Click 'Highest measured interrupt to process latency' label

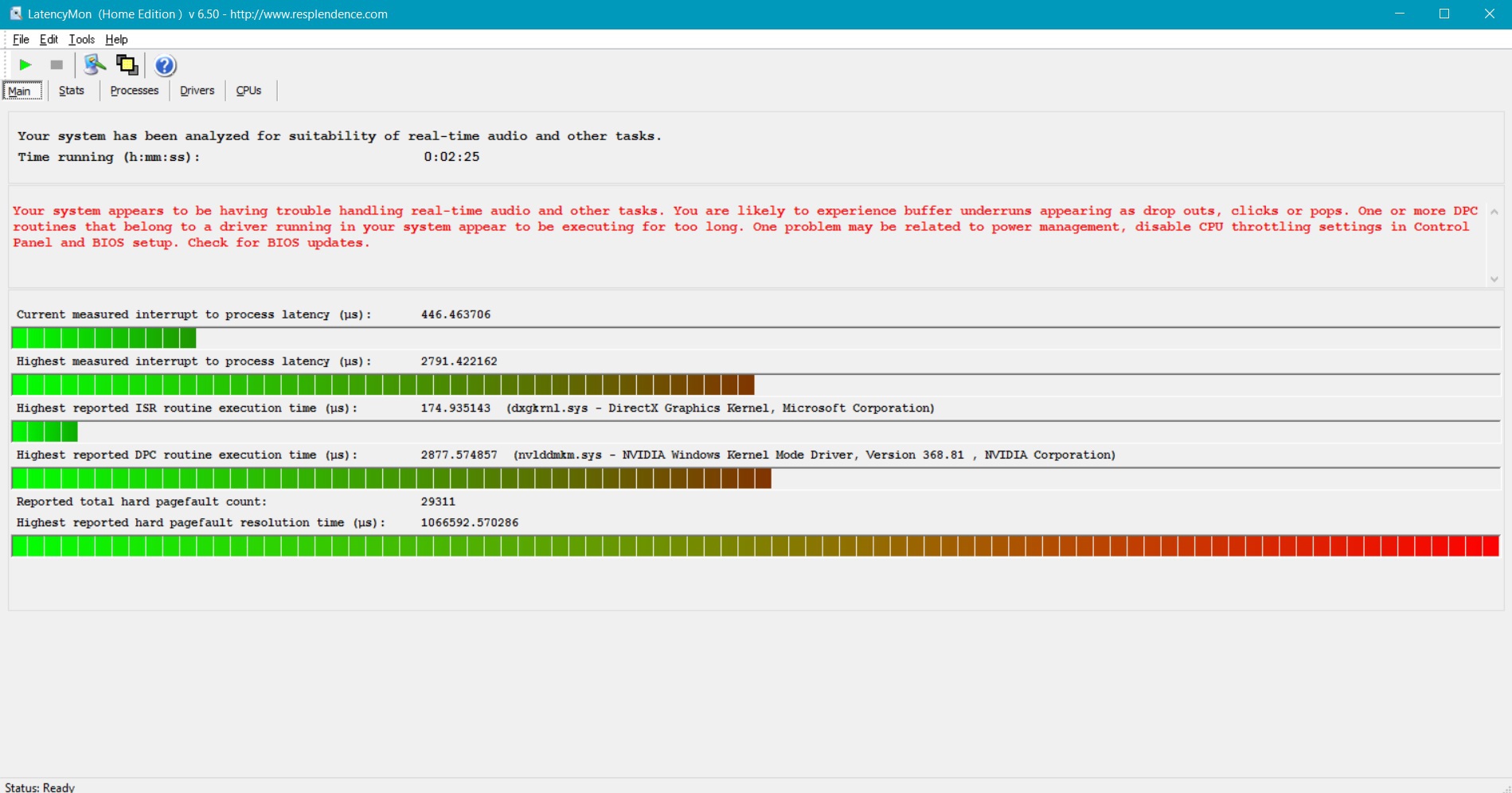(193, 361)
